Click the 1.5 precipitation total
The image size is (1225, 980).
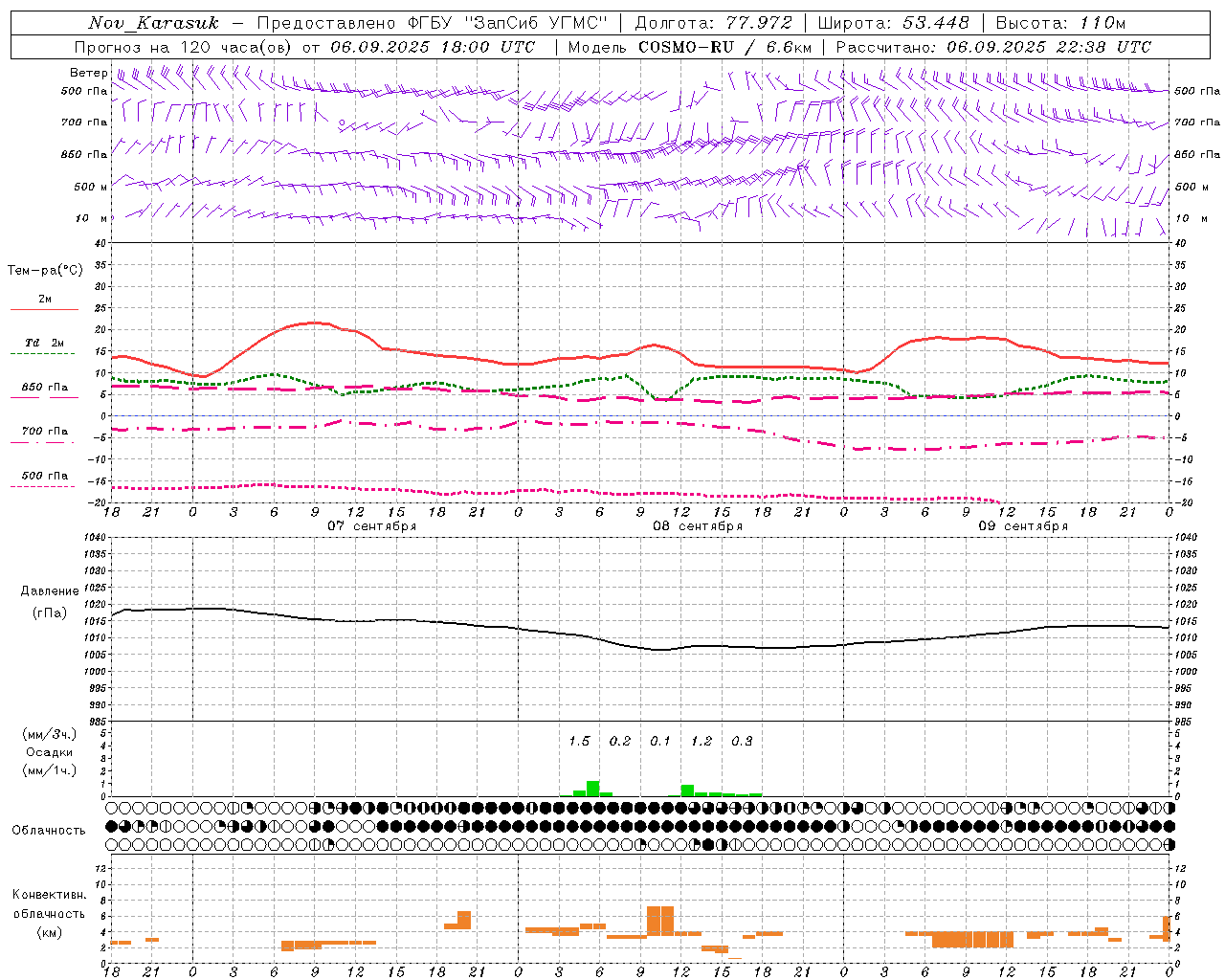(580, 742)
